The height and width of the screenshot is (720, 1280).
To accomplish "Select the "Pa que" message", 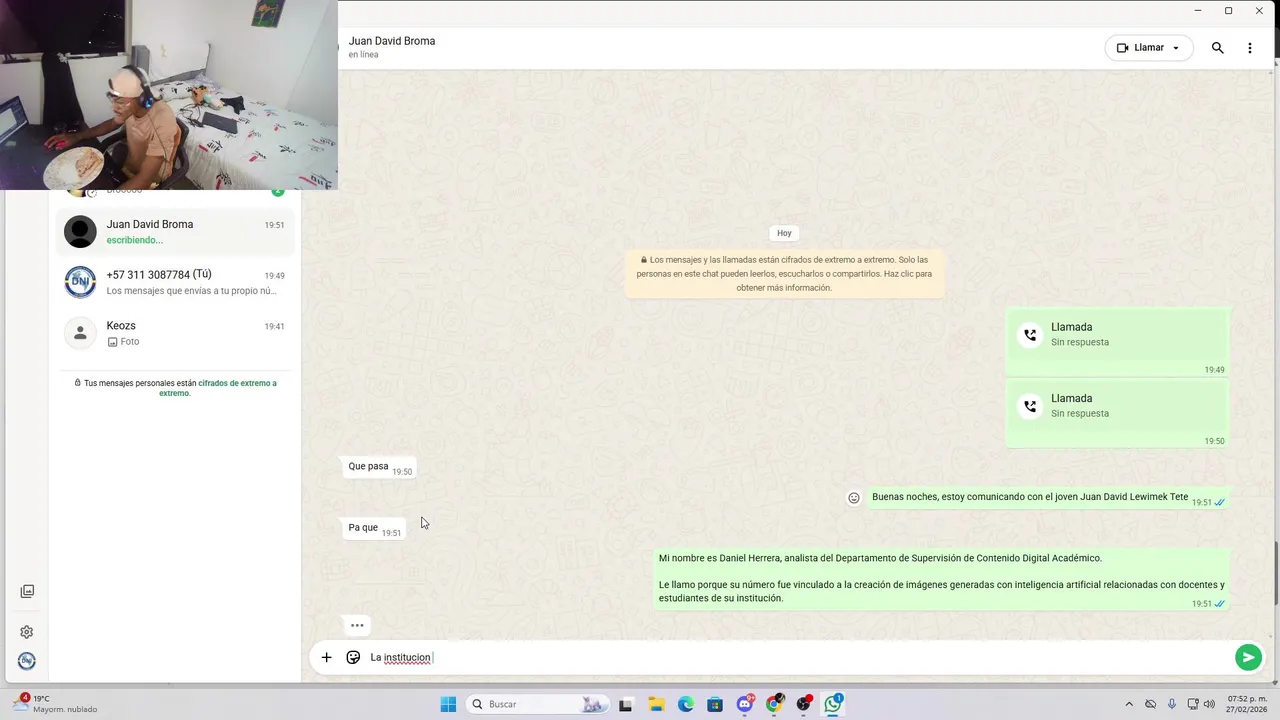I will (374, 528).
